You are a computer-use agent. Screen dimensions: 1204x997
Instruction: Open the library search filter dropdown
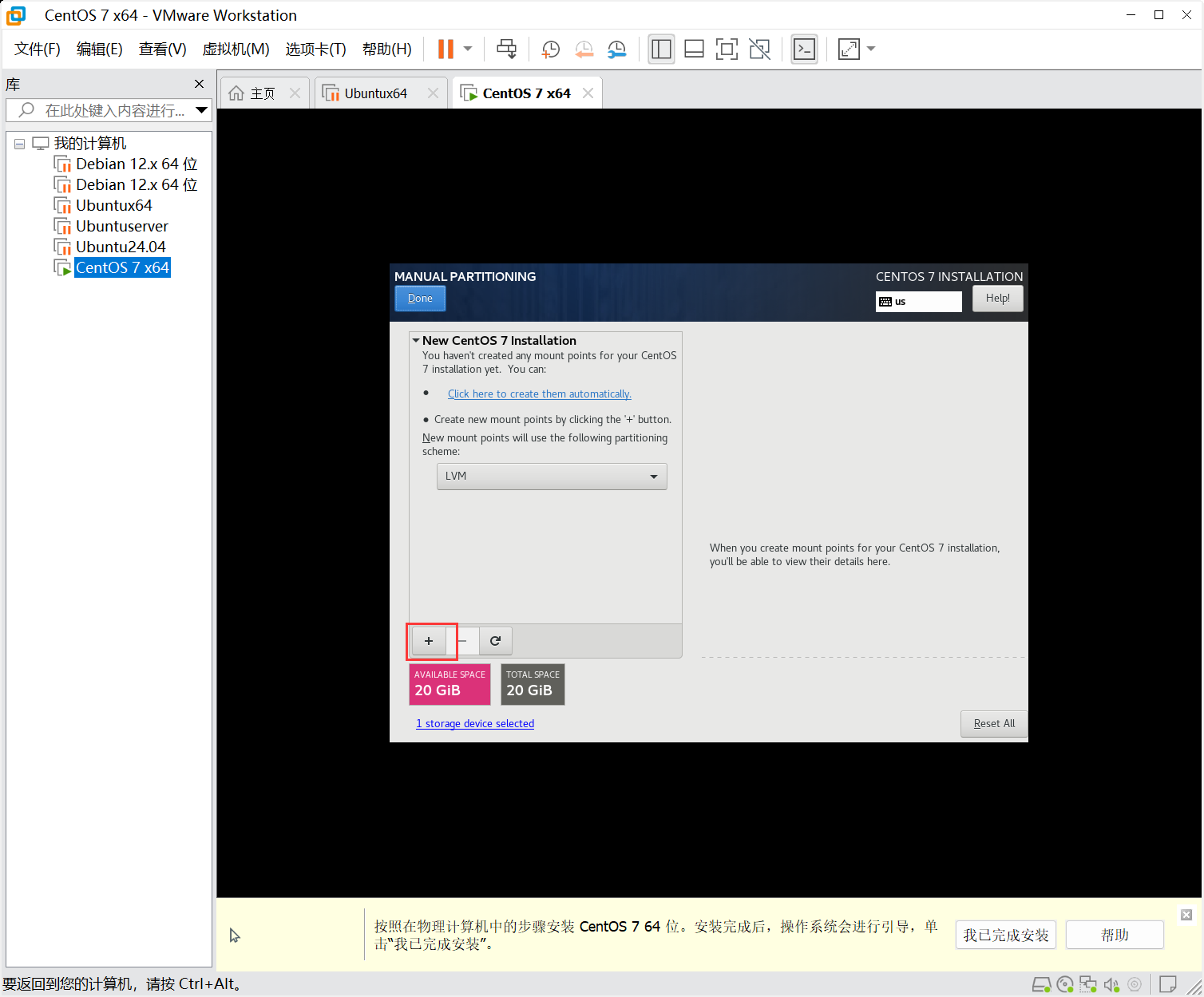(x=201, y=110)
